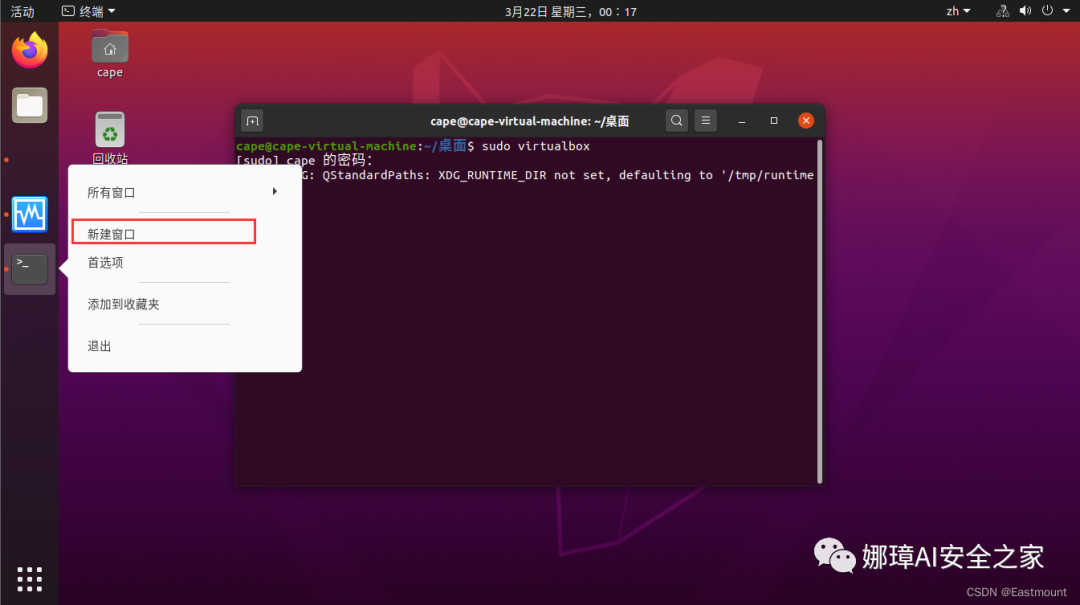Show applications grid in the dock
The width and height of the screenshot is (1080, 605).
pos(30,580)
